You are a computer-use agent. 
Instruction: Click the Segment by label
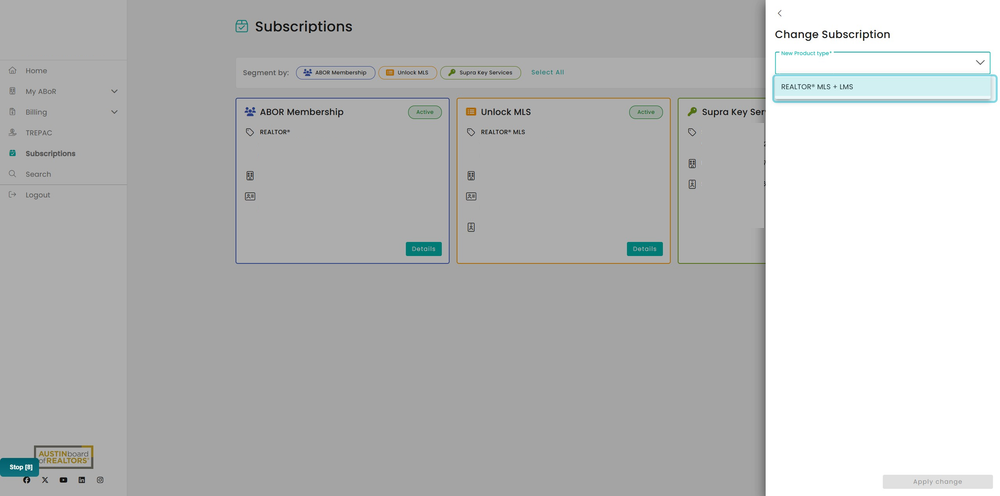tap(266, 73)
